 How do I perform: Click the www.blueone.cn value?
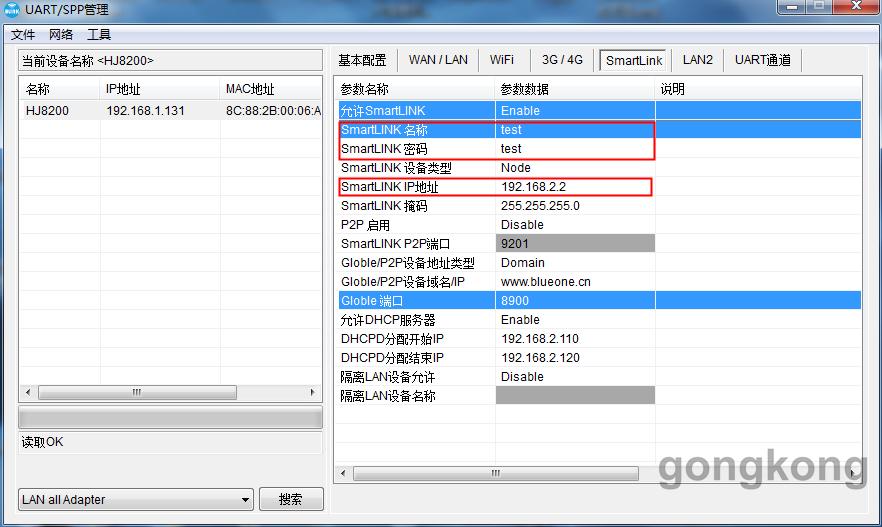click(546, 282)
